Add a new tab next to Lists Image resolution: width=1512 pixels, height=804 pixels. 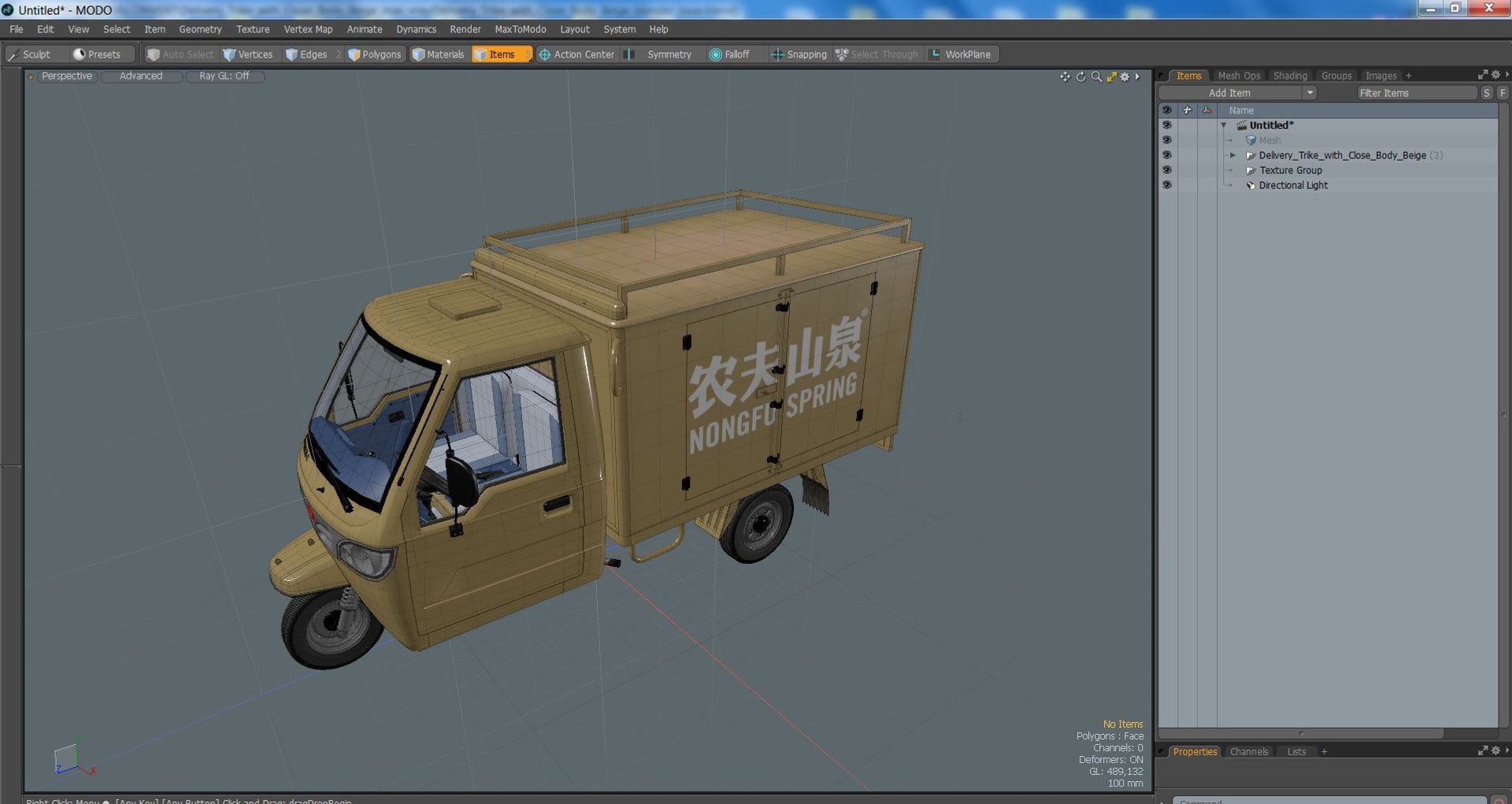[1324, 752]
